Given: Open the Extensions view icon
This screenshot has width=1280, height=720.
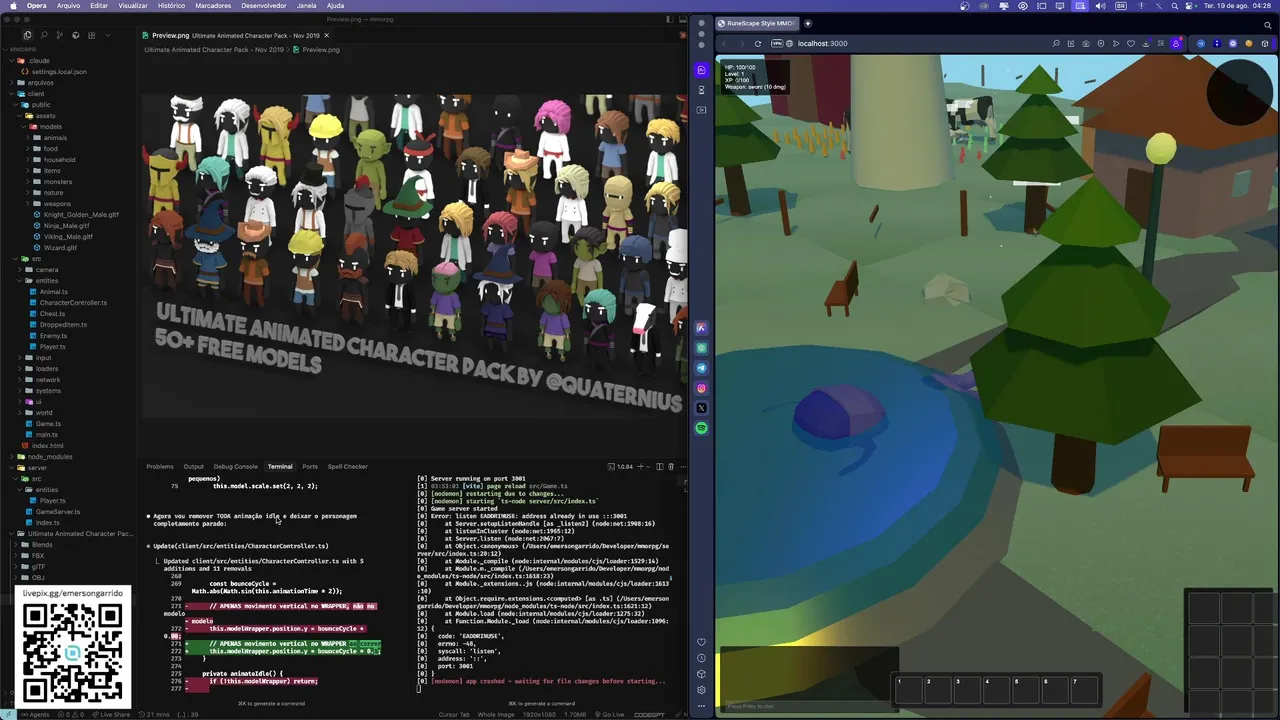Looking at the screenshot, I should pyautogui.click(x=91, y=35).
